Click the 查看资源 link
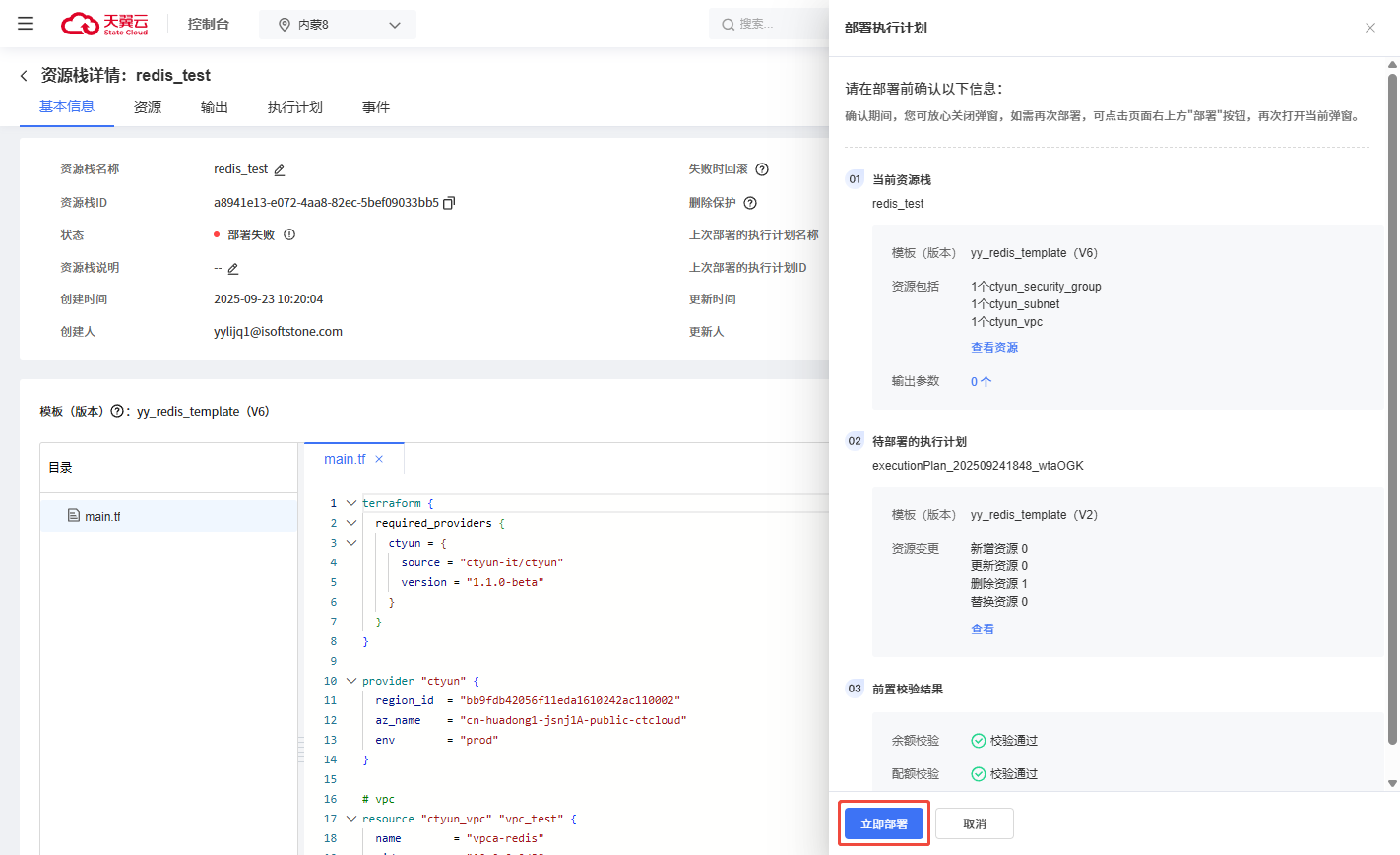The width and height of the screenshot is (1400, 855). pos(994,348)
